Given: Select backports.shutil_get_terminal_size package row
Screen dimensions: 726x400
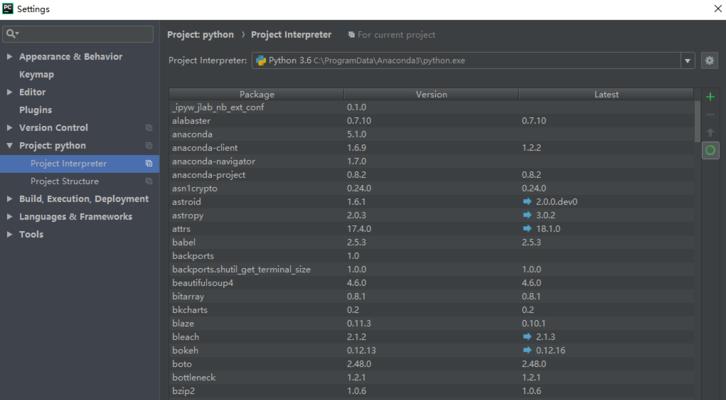Looking at the screenshot, I should point(432,269).
